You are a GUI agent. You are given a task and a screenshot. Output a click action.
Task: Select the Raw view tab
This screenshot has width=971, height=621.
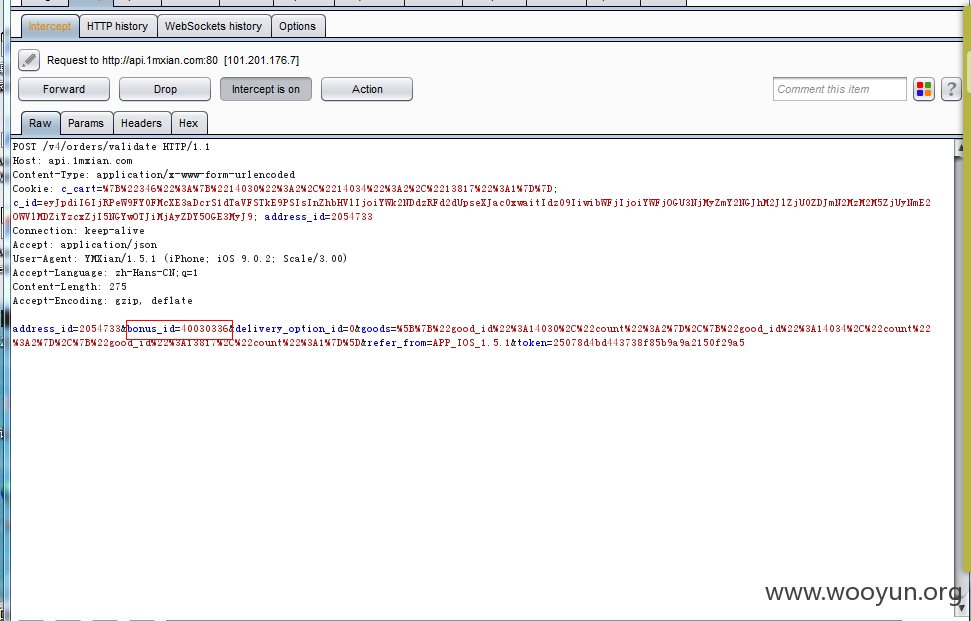pos(40,123)
